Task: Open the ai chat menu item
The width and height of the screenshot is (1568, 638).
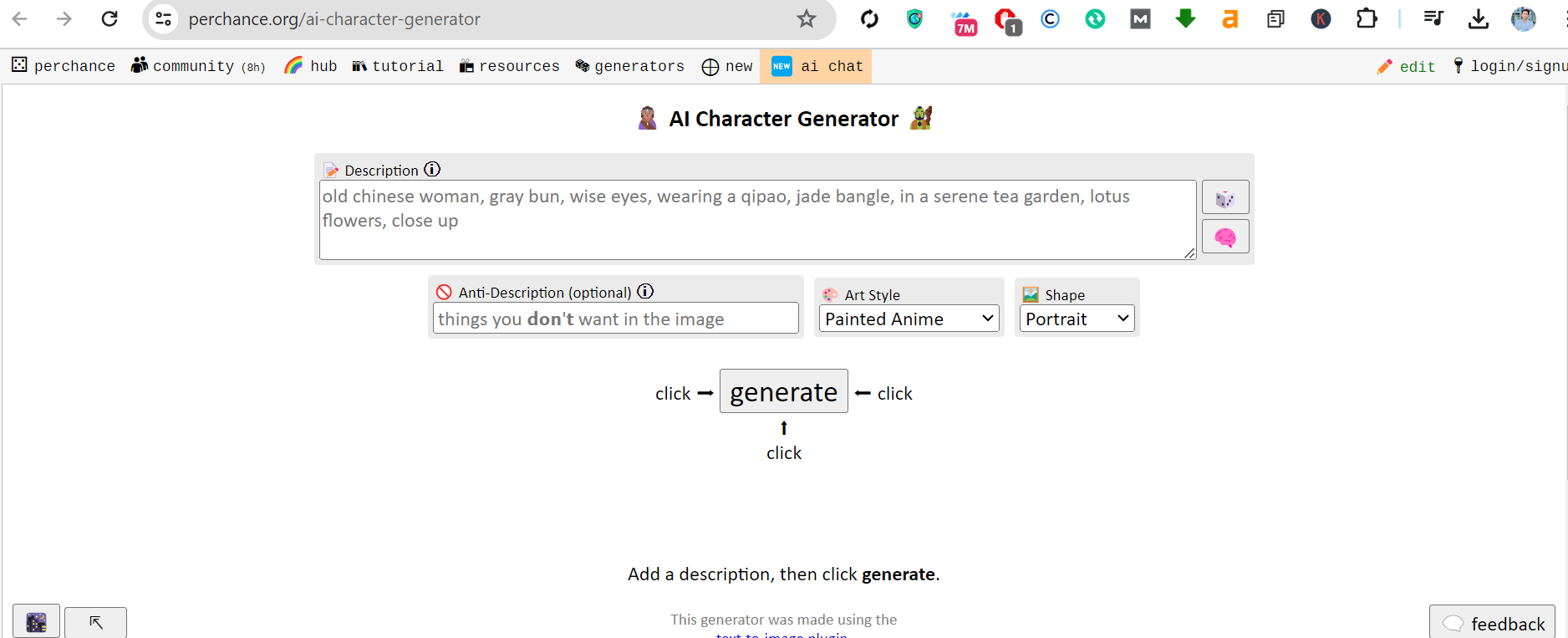Action: tap(816, 66)
